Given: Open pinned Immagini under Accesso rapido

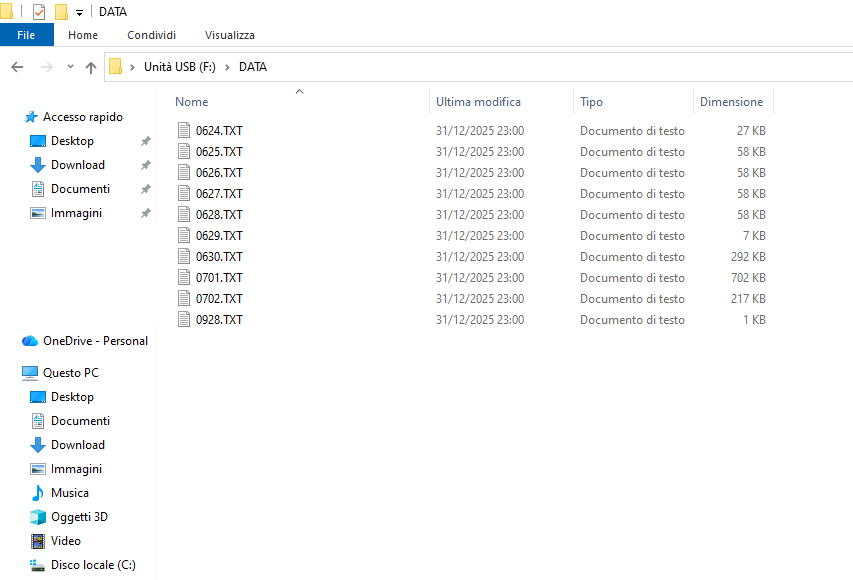Looking at the screenshot, I should [x=76, y=213].
